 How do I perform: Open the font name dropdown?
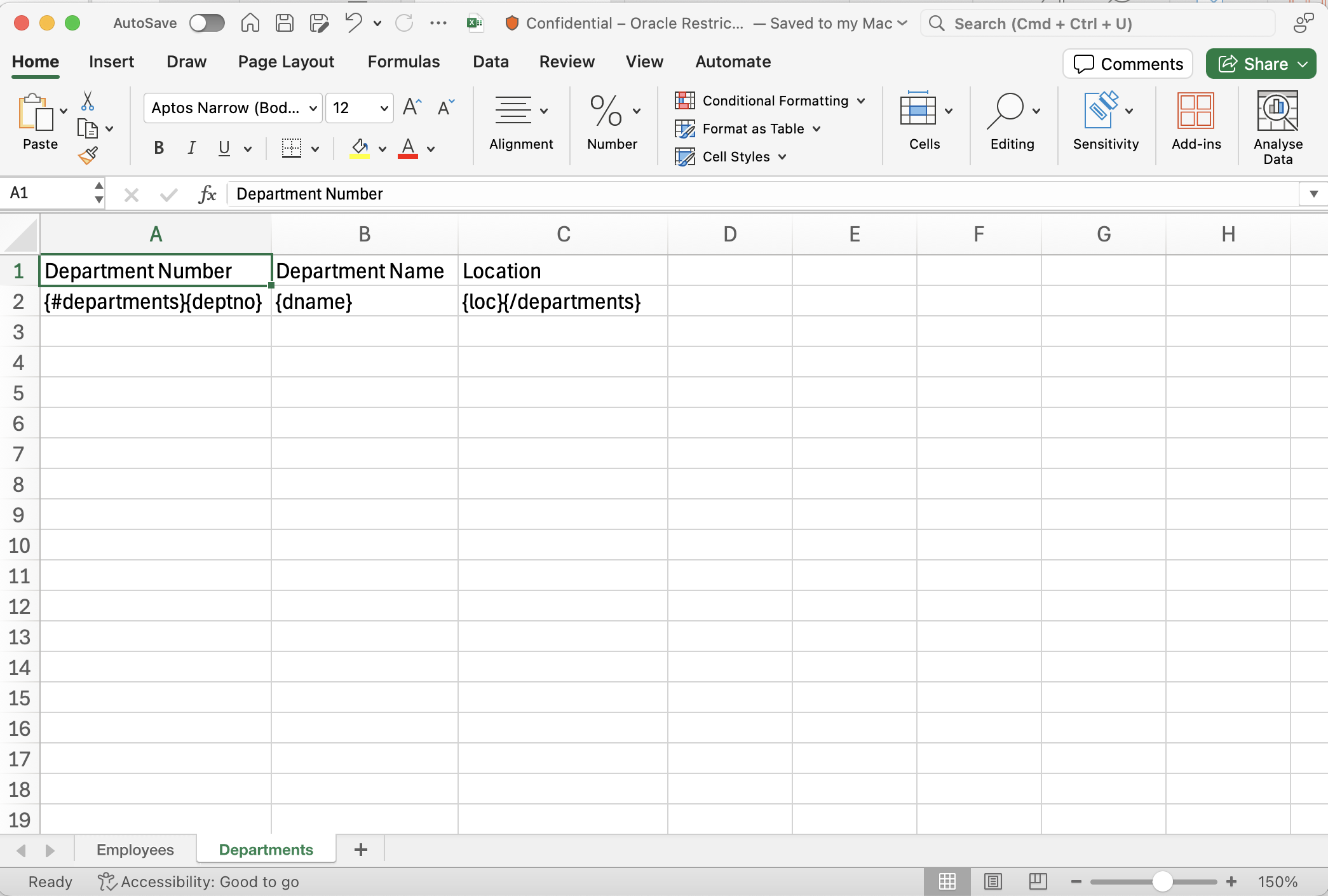[x=313, y=108]
